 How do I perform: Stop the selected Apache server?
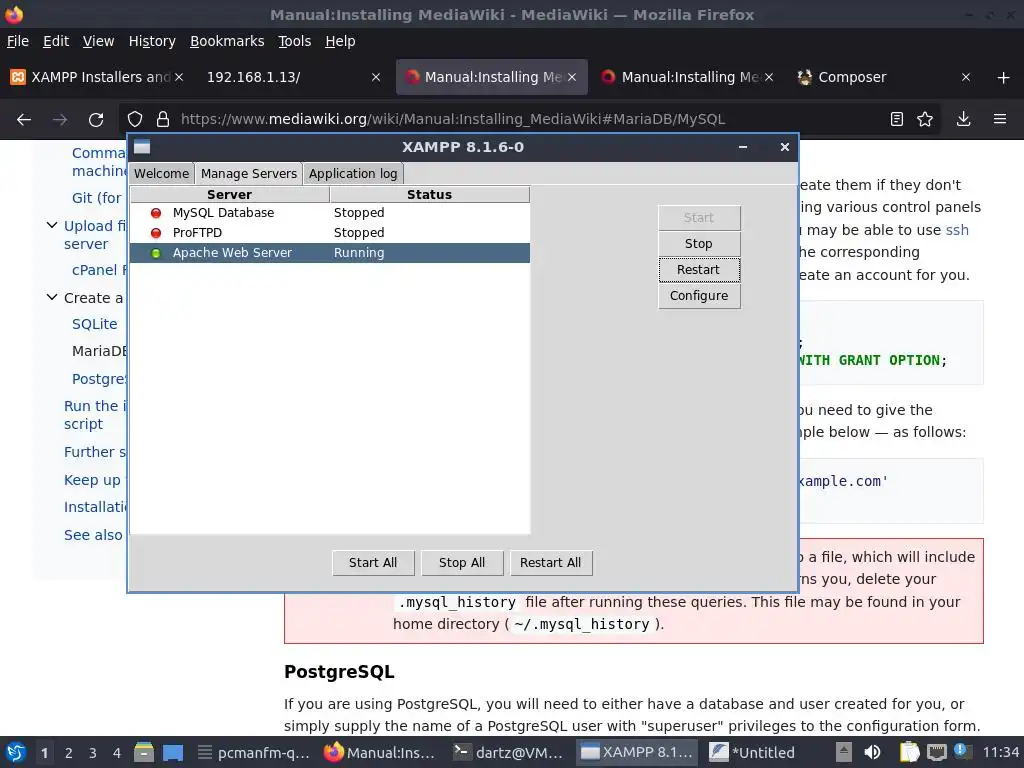tap(699, 244)
